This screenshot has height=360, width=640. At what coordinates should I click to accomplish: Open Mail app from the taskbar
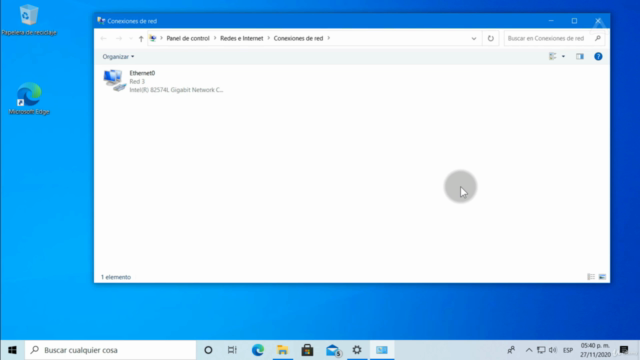click(x=333, y=350)
